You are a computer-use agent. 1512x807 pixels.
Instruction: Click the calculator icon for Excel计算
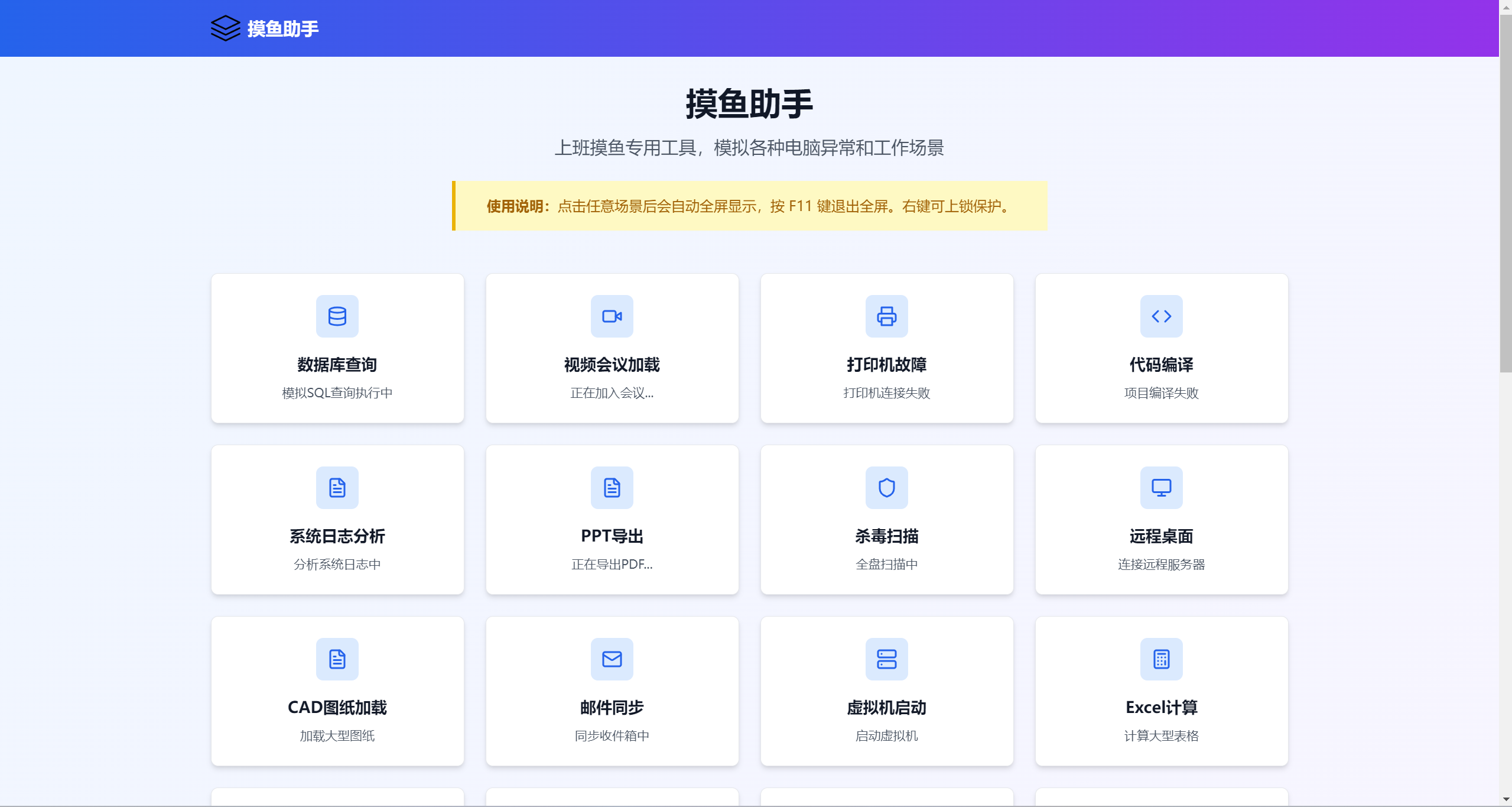click(1161, 659)
